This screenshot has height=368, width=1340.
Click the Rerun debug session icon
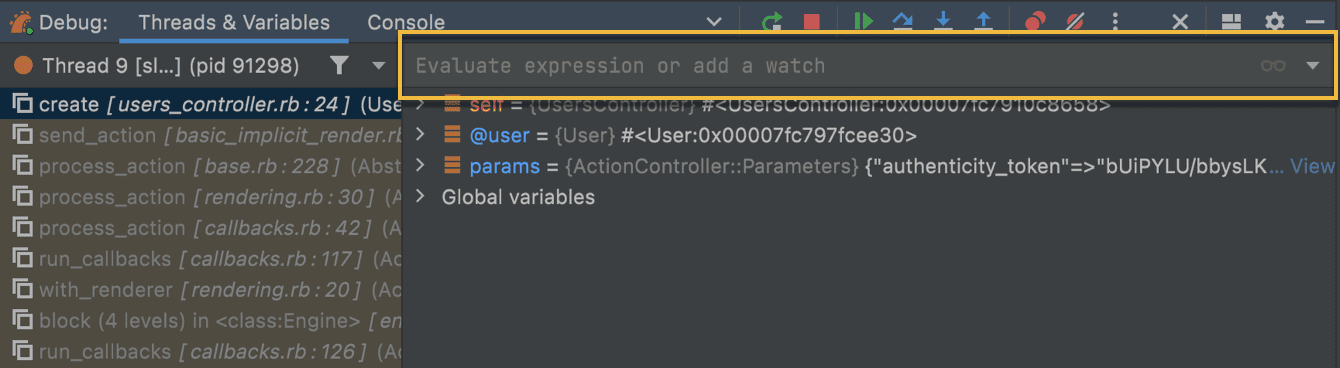pyautogui.click(x=772, y=21)
